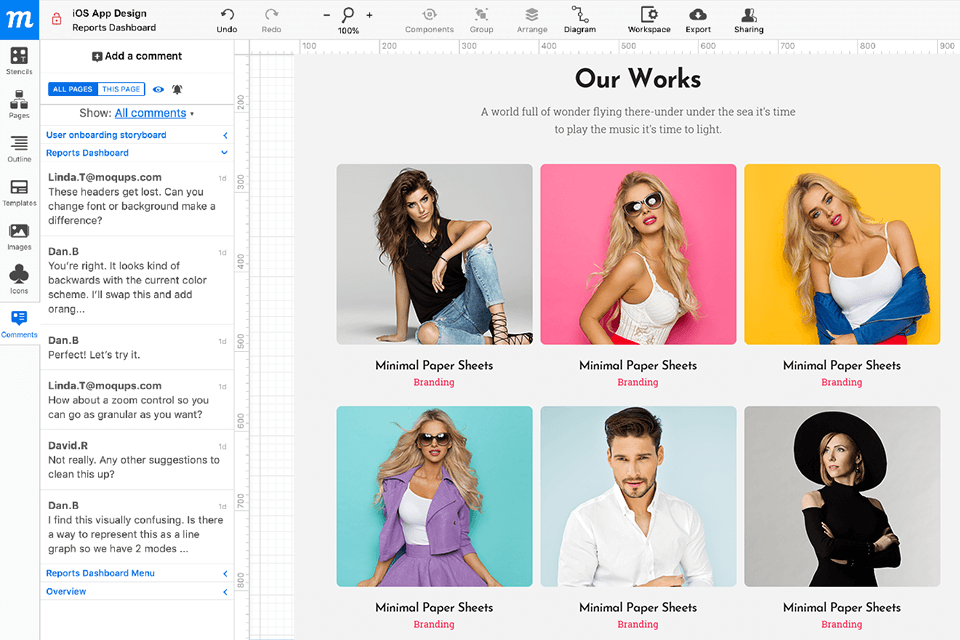The width and height of the screenshot is (960, 640).
Task: Collapse Reports Dashboard comments section
Action: pos(137,152)
